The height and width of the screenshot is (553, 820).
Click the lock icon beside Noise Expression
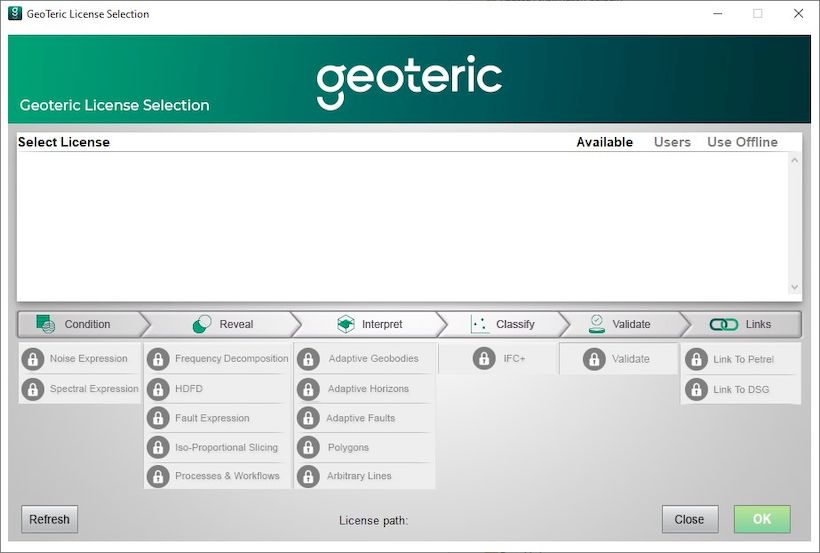pos(33,359)
